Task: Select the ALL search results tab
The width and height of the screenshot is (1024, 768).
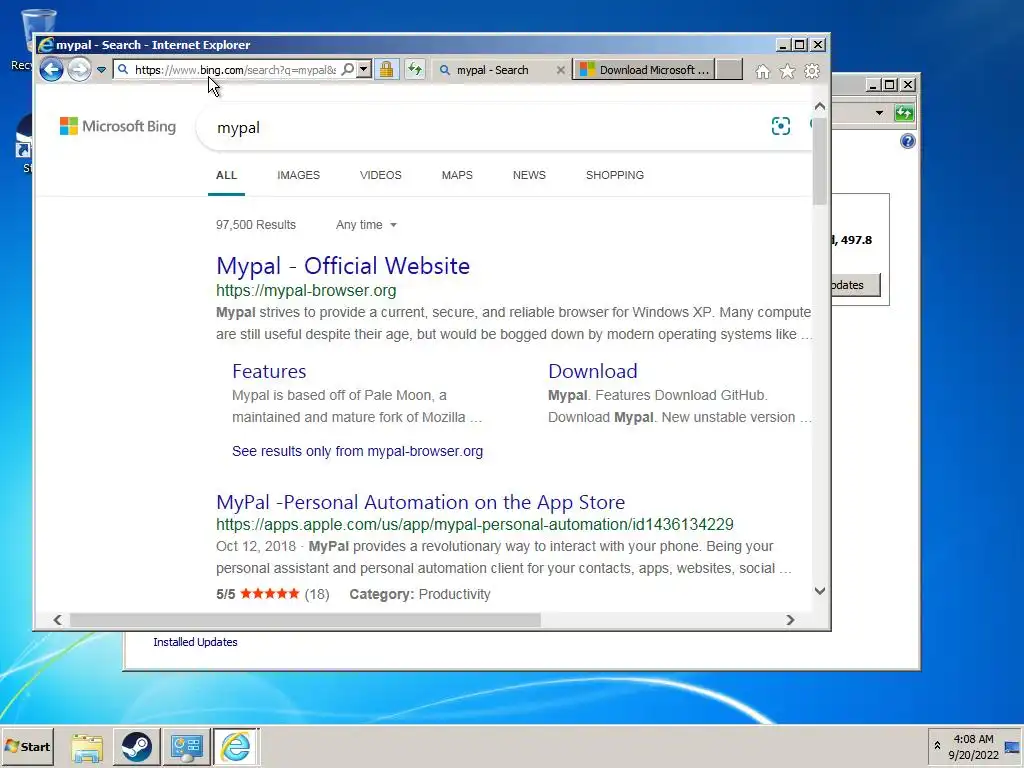Action: pos(227,175)
